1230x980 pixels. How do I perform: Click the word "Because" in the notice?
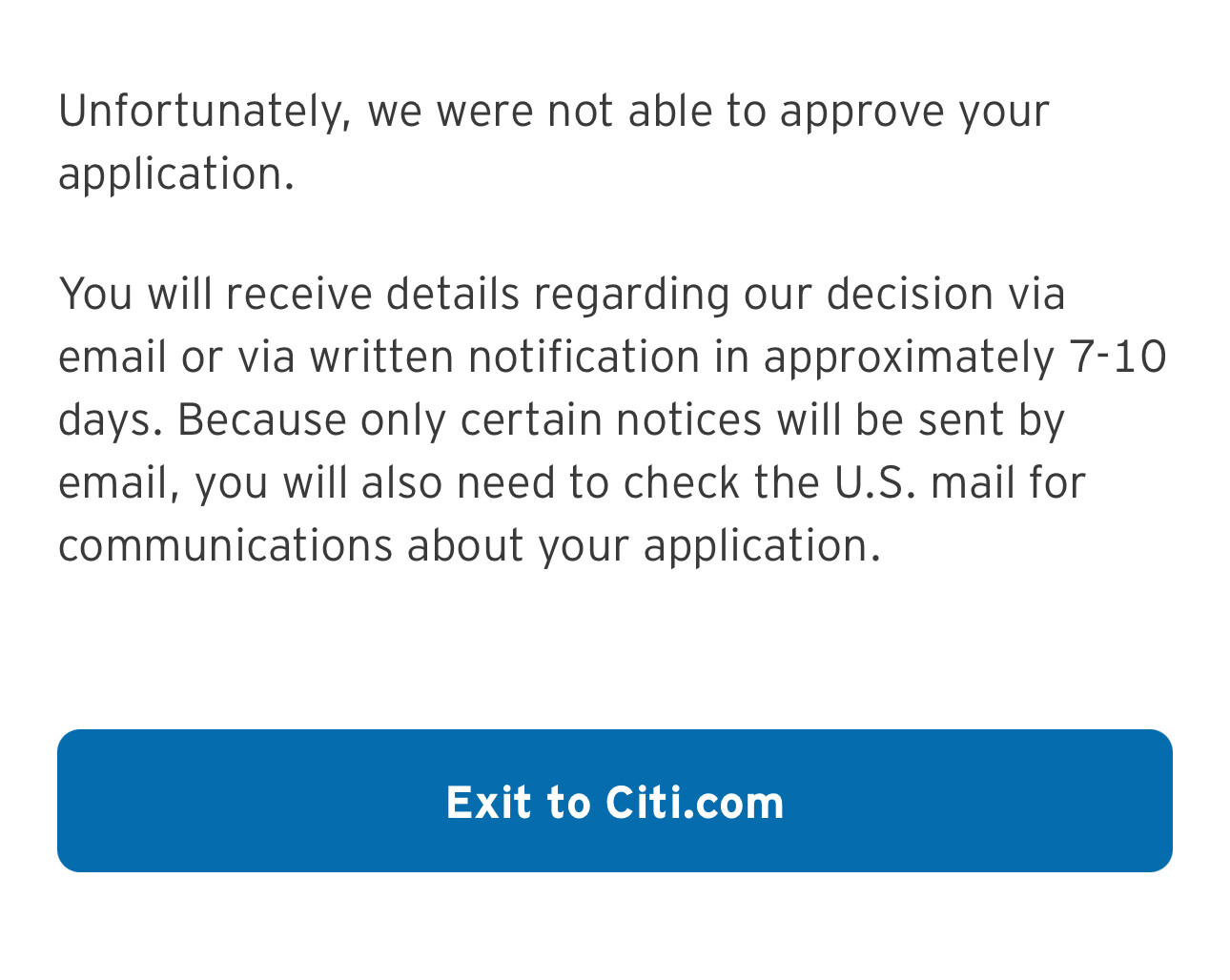[261, 419]
